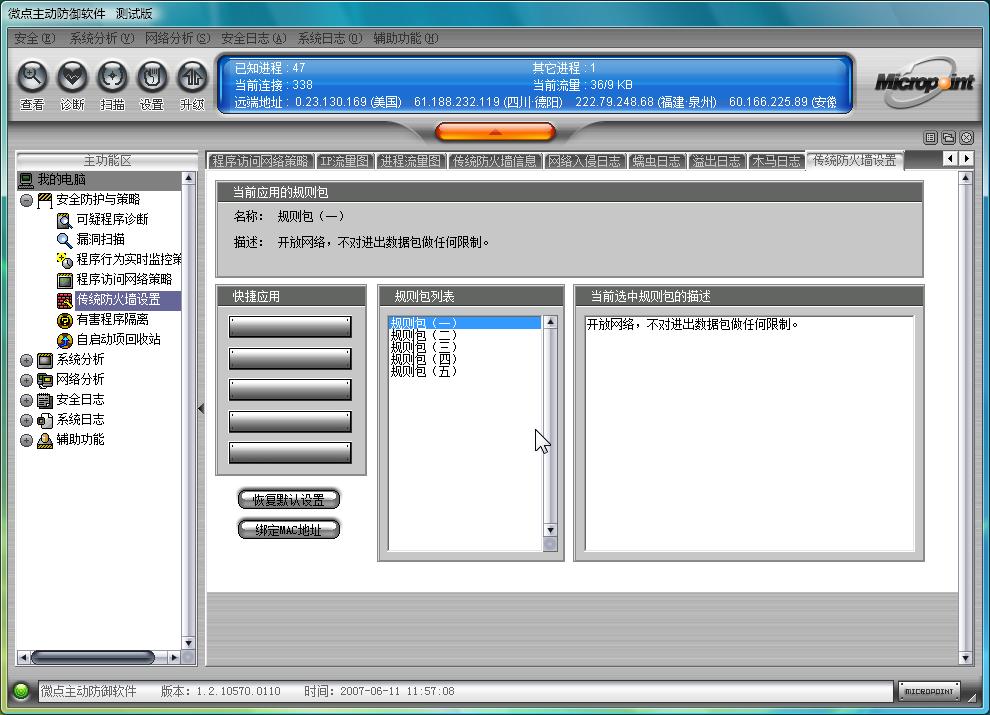The width and height of the screenshot is (990, 715).
Task: Click the main panel scrollbar down arrow
Action: coord(965,658)
